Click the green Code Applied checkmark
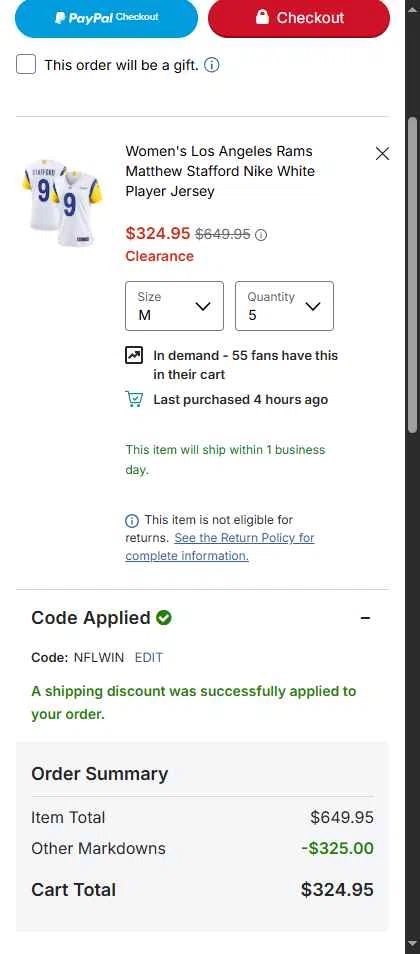The image size is (420, 954). click(x=164, y=618)
